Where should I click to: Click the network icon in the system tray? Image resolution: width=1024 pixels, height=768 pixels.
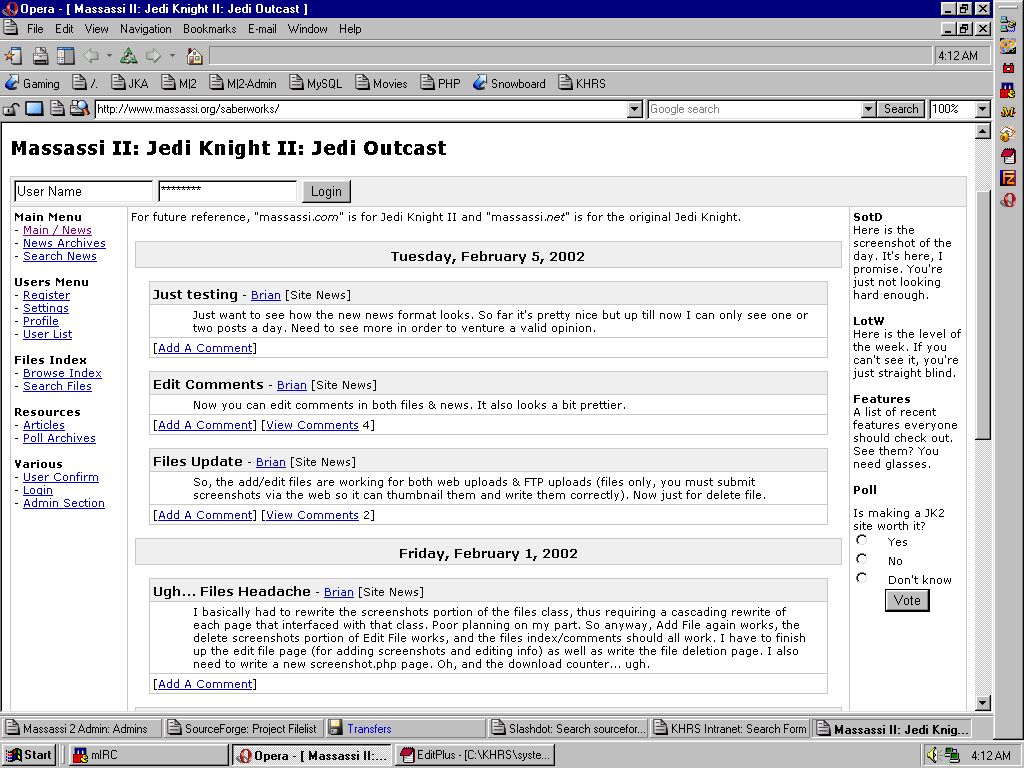click(x=952, y=755)
